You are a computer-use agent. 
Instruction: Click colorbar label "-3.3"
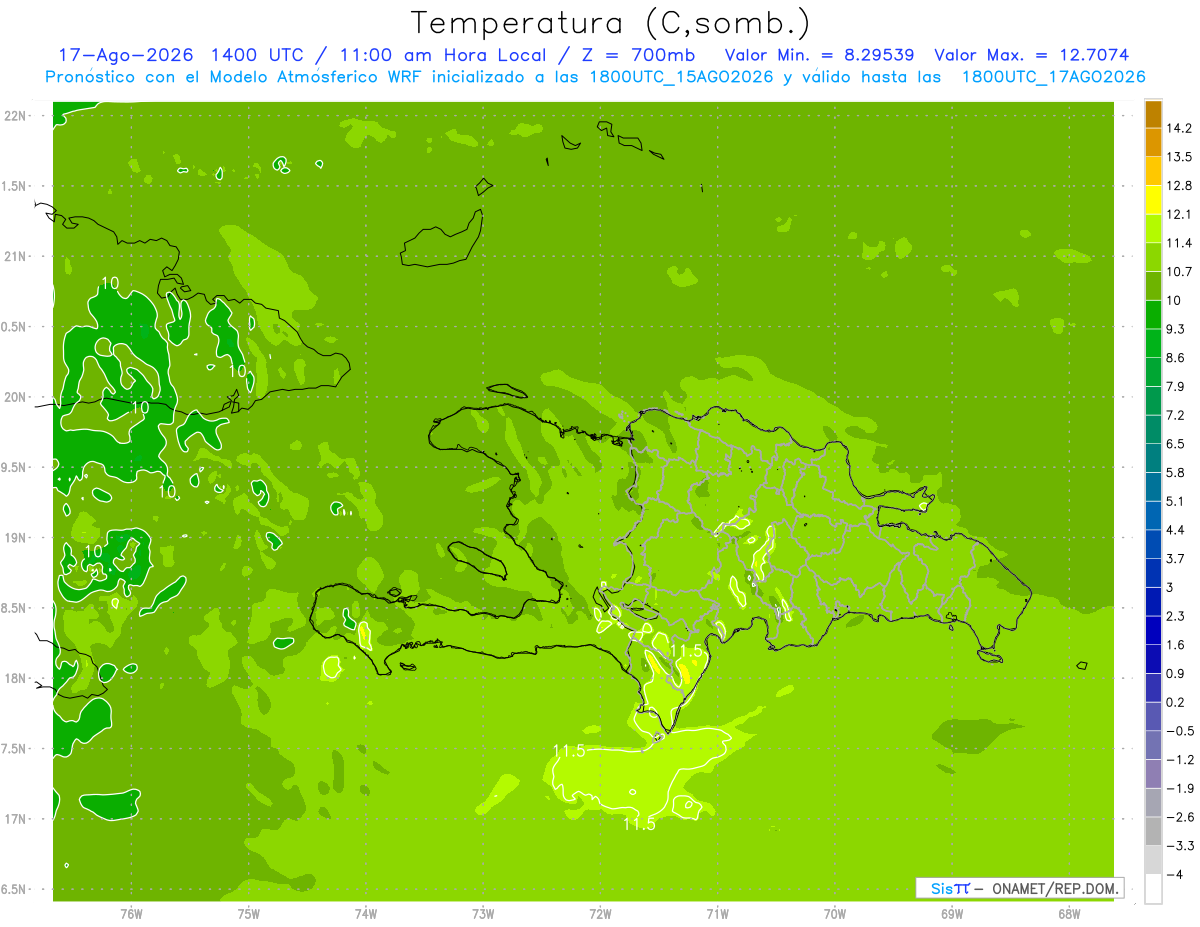click(x=1180, y=847)
